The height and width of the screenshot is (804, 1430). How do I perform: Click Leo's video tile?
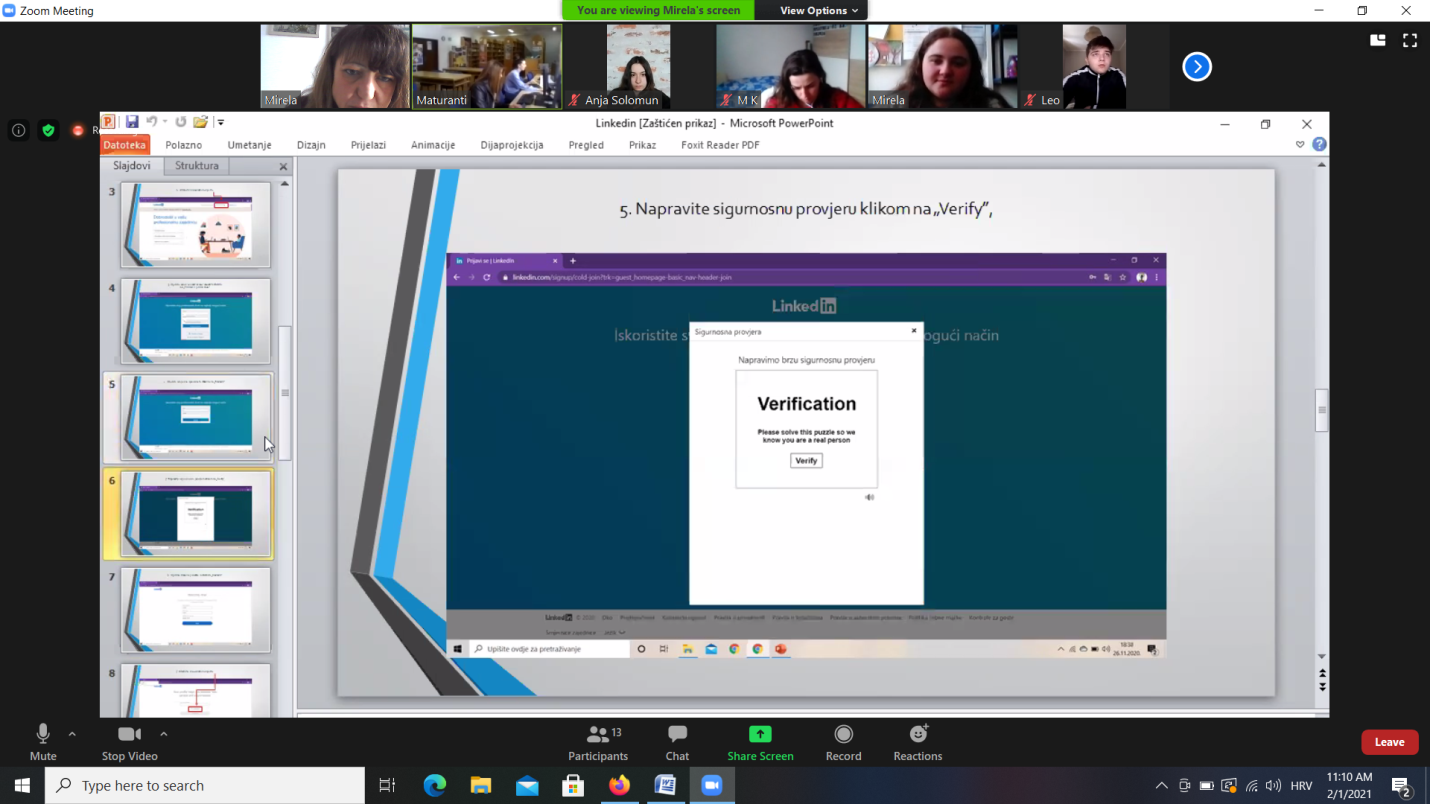pyautogui.click(x=1094, y=66)
